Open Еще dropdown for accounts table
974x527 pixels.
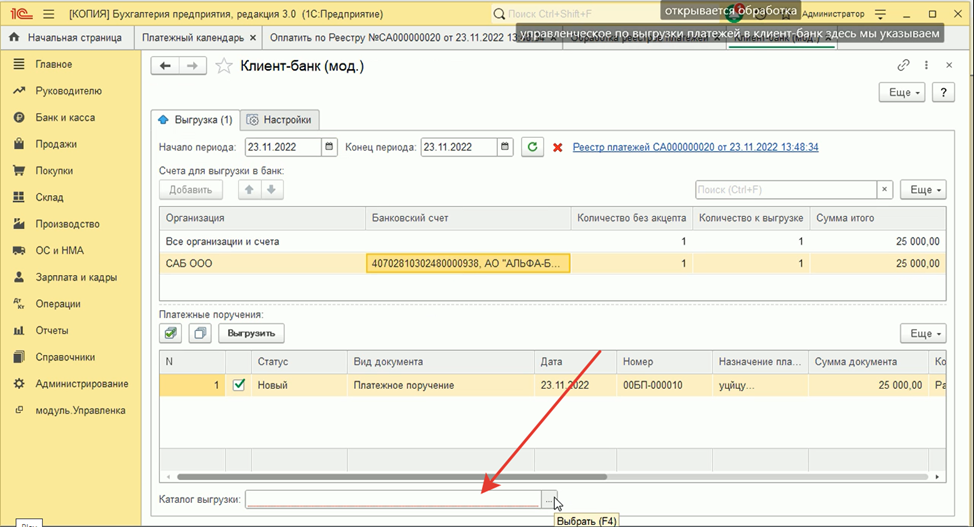(923, 190)
